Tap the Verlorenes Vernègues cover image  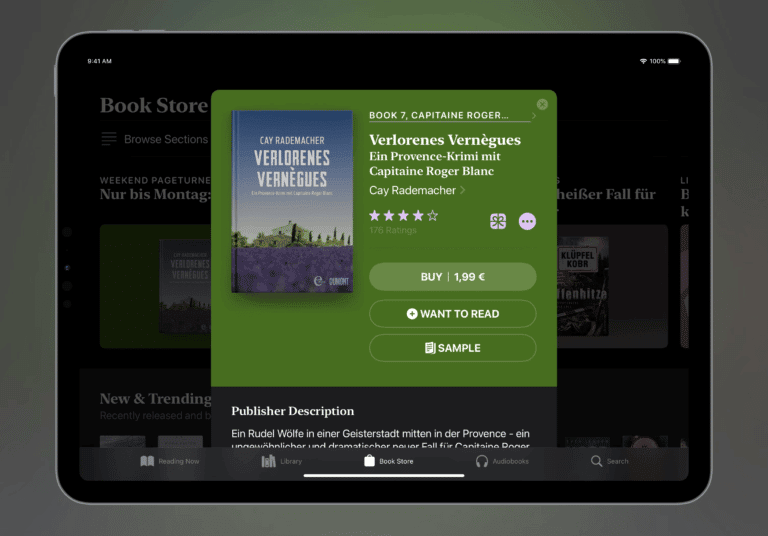[x=292, y=201]
